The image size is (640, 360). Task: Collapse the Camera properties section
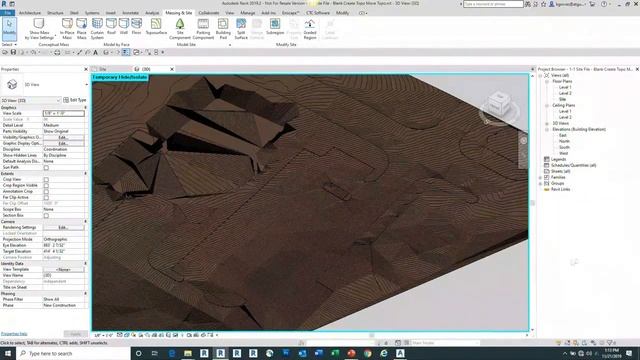(x=85, y=221)
